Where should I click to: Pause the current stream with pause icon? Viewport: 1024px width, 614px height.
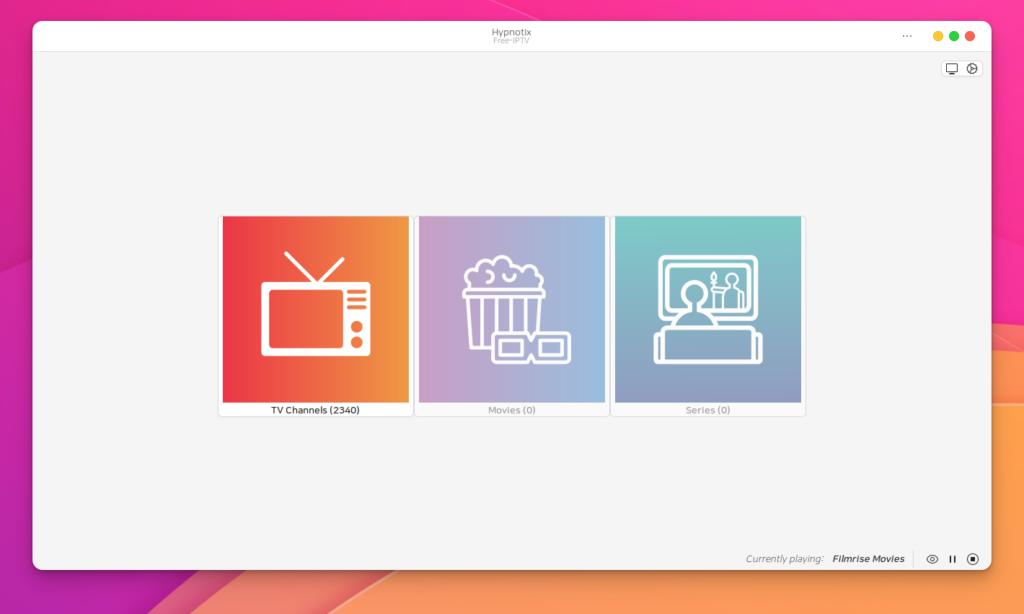(x=952, y=559)
